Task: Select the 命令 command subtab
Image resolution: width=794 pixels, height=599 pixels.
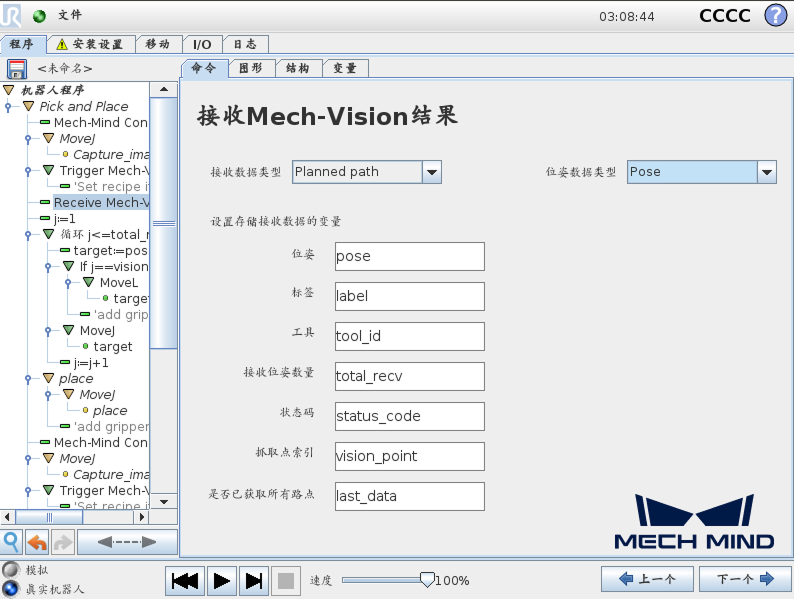Action: [x=204, y=68]
